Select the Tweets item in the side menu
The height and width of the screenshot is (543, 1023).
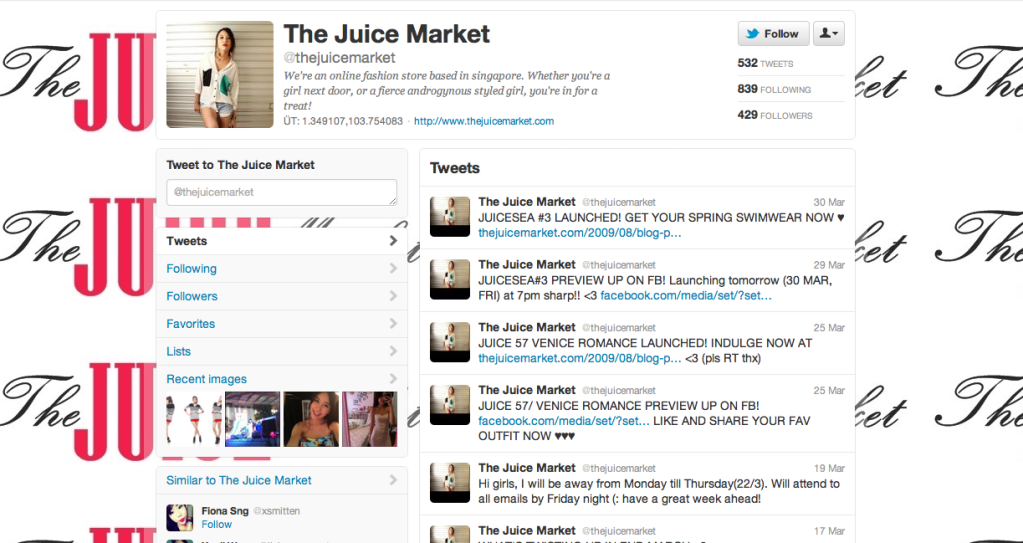click(x=281, y=241)
